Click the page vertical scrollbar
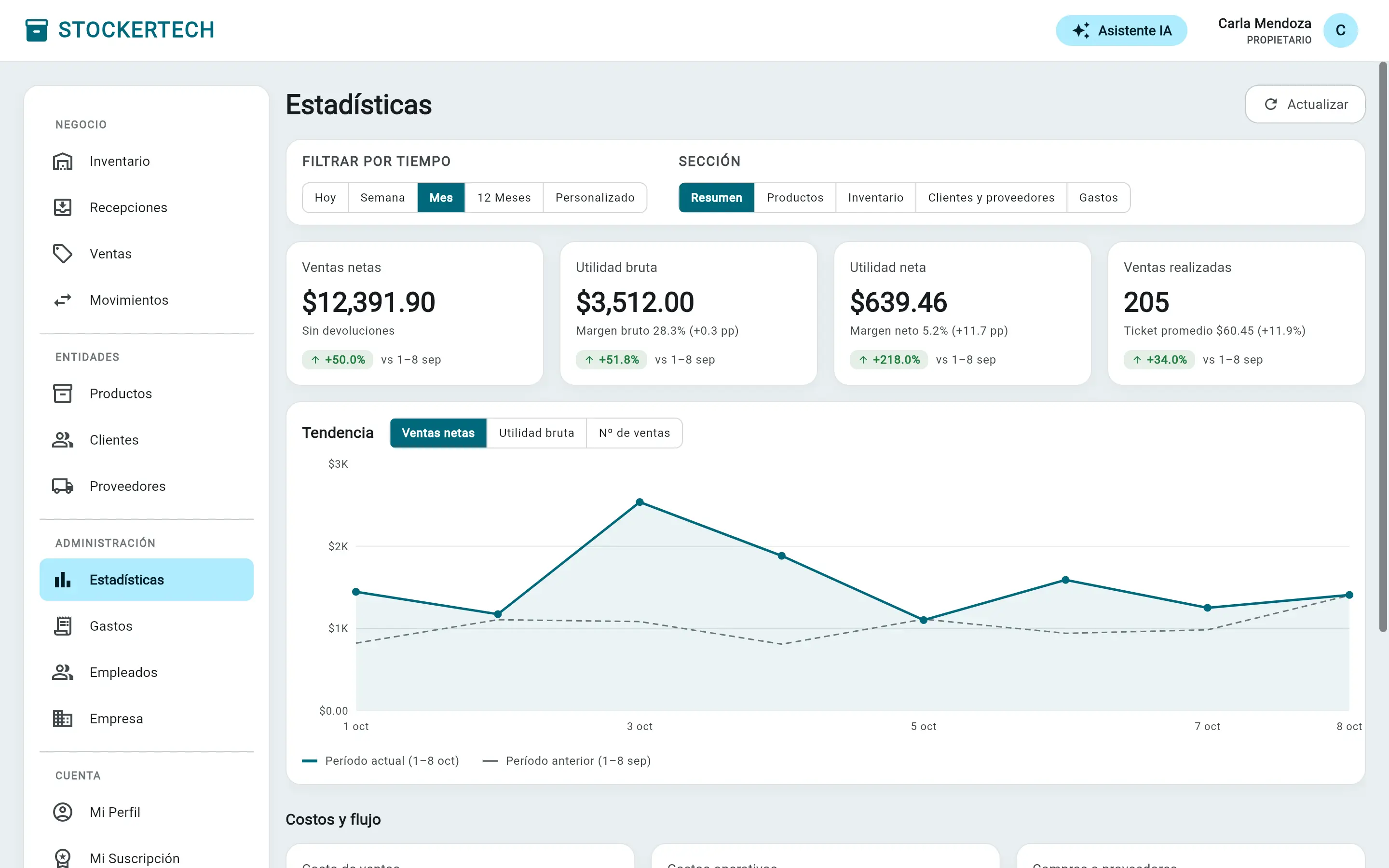This screenshot has height=868, width=1389. tap(1383, 347)
